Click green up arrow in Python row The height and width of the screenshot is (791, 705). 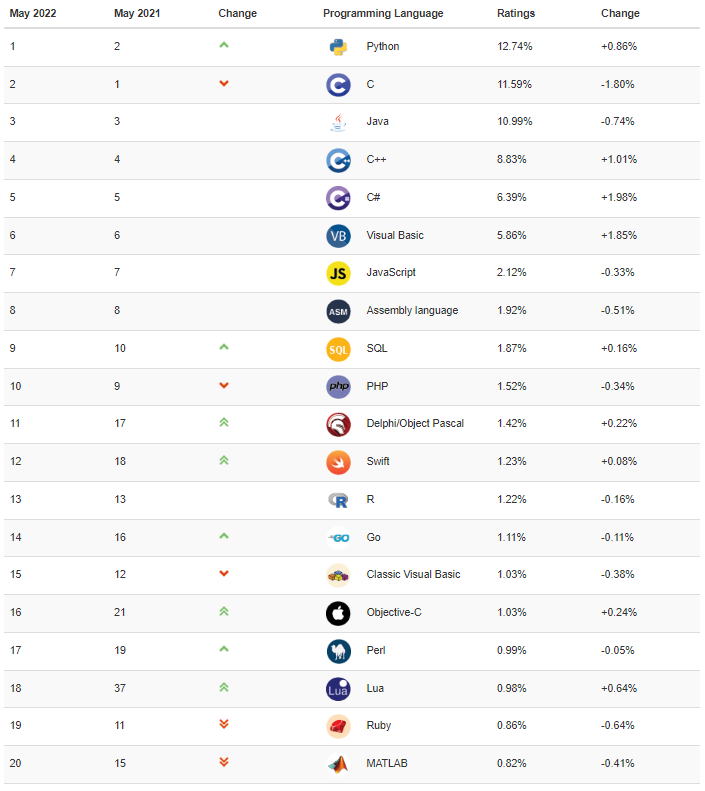[224, 45]
